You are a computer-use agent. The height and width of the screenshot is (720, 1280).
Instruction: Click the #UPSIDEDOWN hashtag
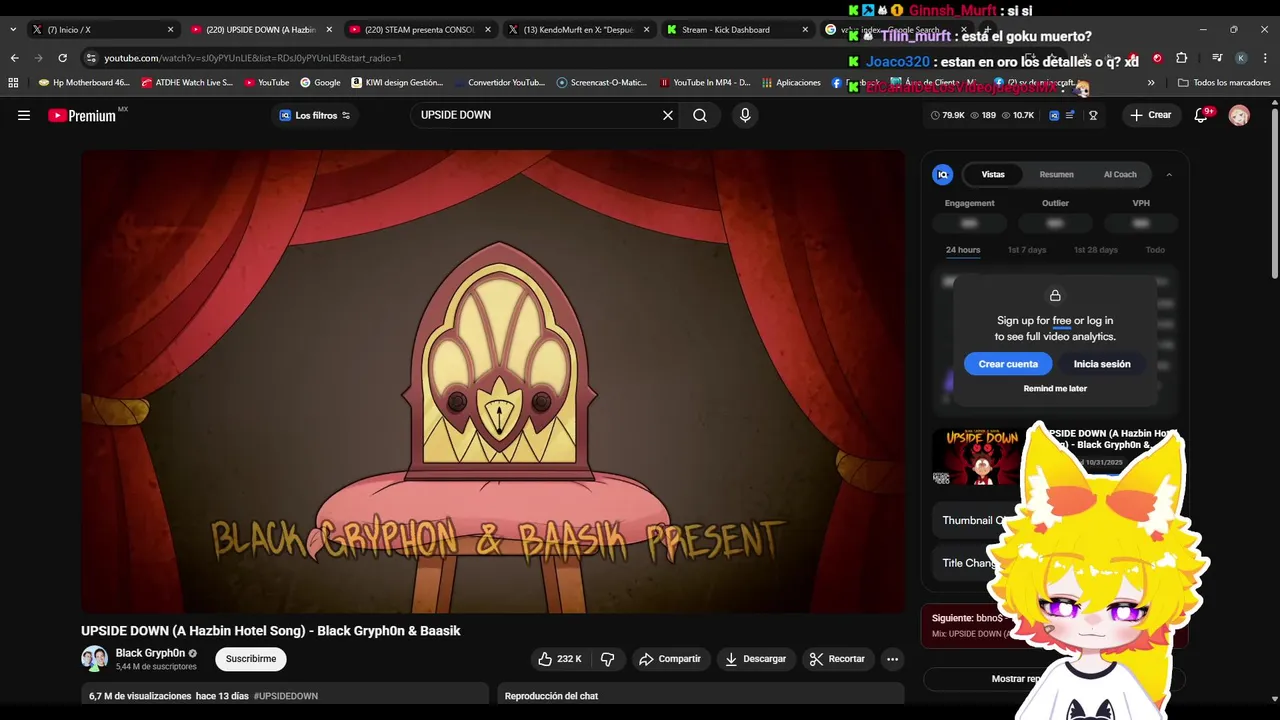286,696
